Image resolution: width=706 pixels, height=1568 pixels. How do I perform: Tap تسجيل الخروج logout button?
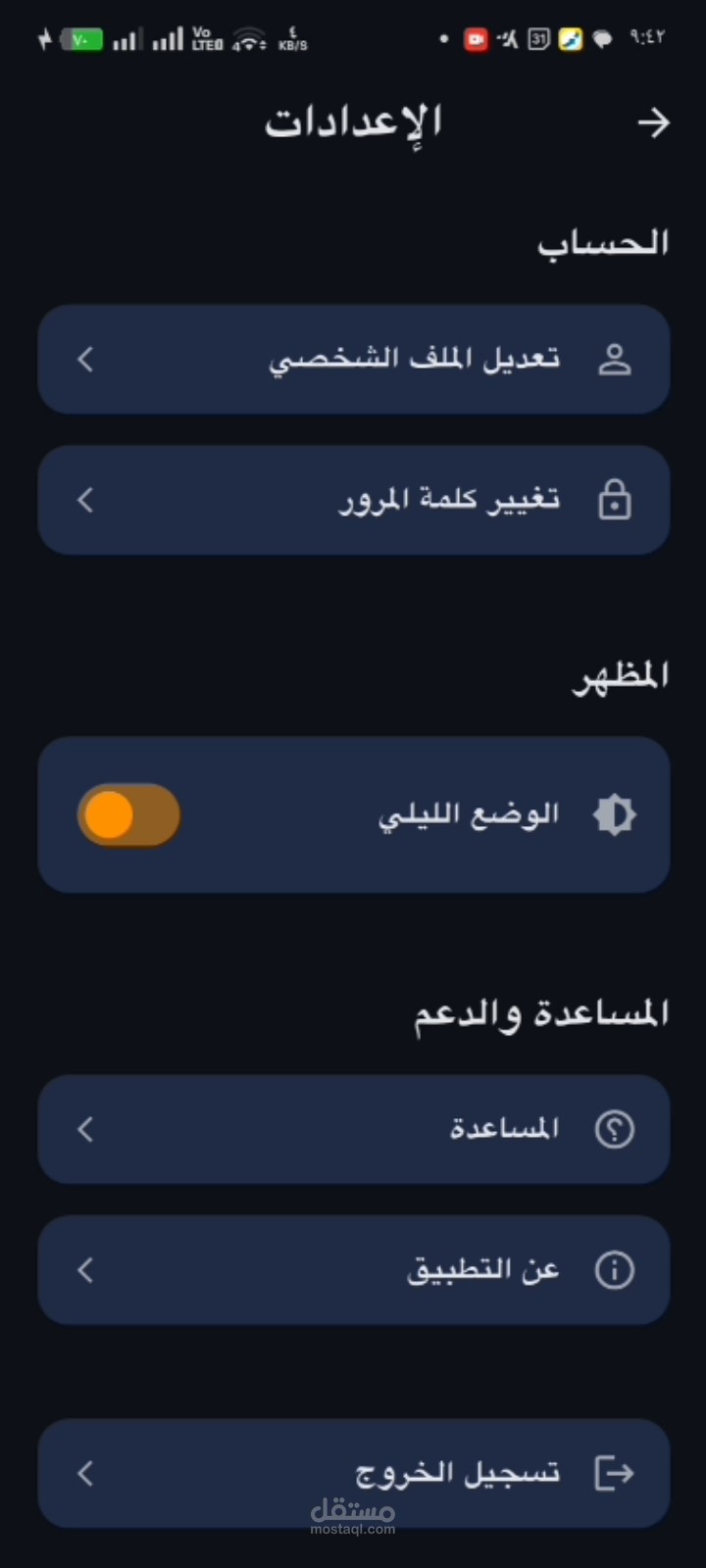(x=457, y=1473)
